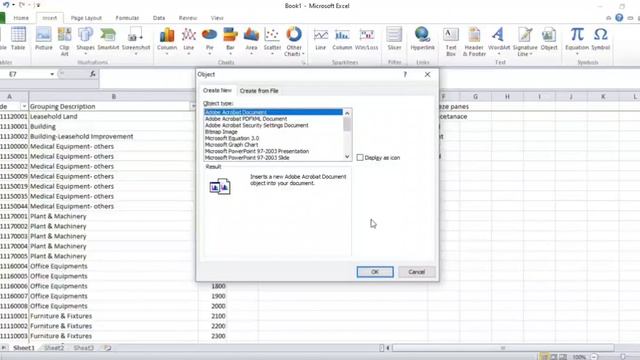
Task: Switch to Sheet2 worksheet tab
Action: coord(54,348)
